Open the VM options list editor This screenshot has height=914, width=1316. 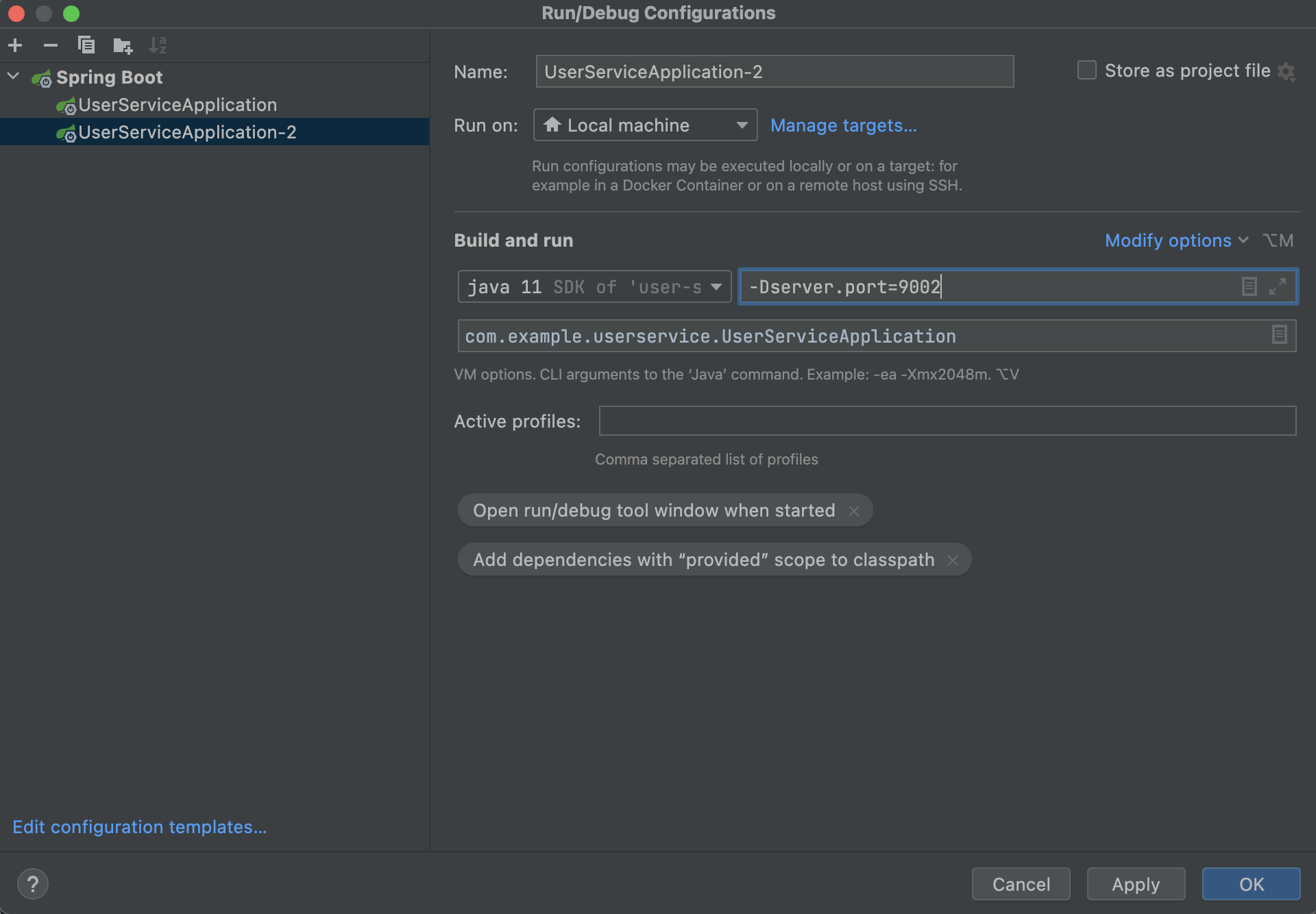(1249, 286)
